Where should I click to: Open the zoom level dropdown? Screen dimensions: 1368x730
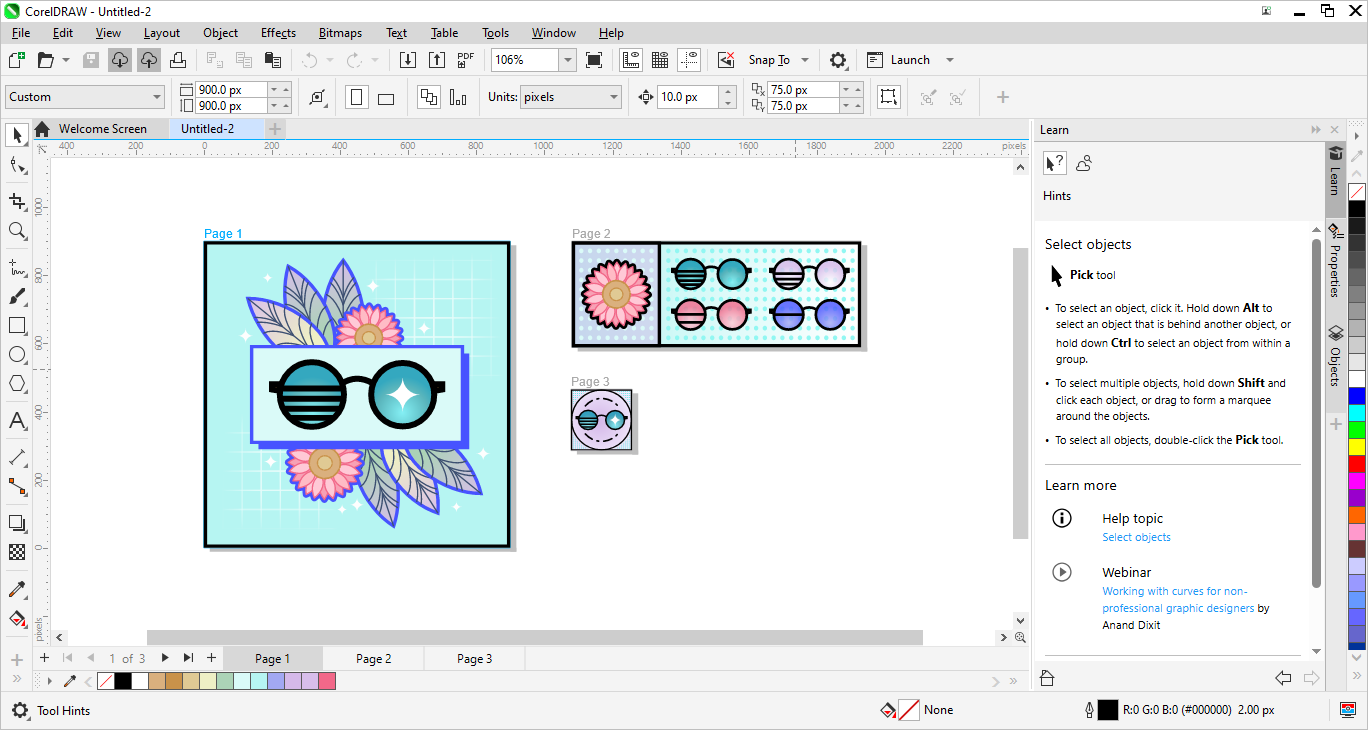click(566, 60)
